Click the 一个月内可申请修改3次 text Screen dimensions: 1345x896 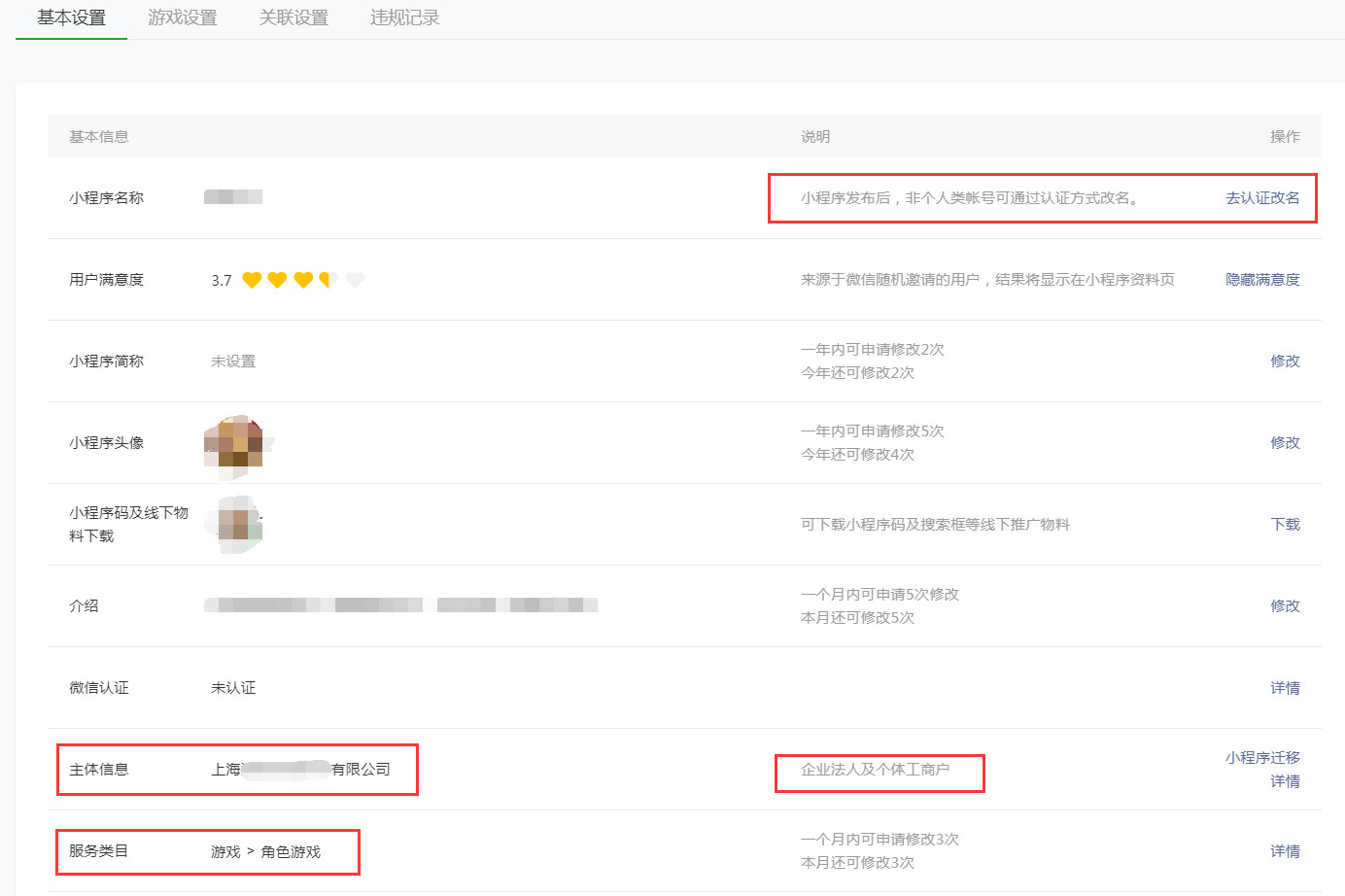(879, 839)
